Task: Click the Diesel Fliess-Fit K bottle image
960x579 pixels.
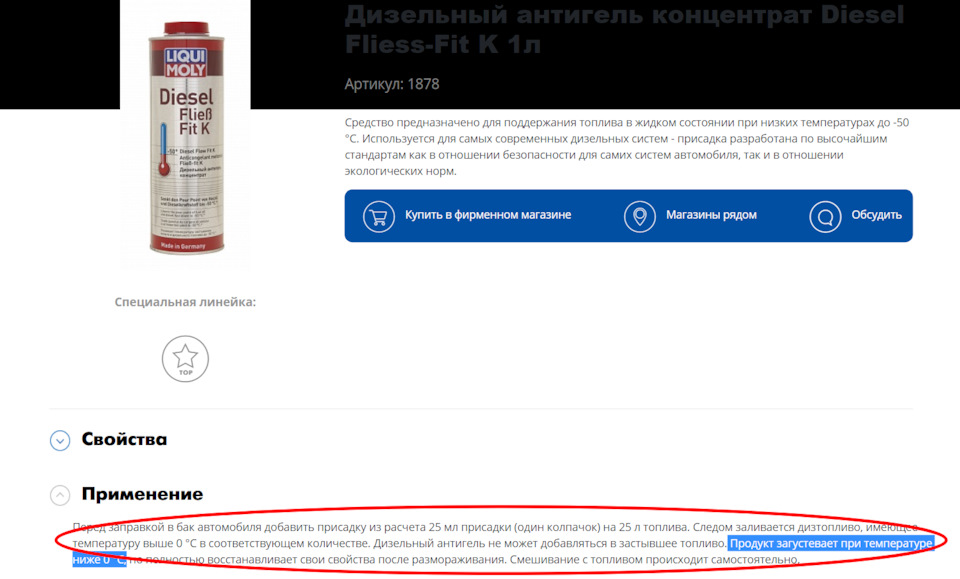Action: [186, 138]
